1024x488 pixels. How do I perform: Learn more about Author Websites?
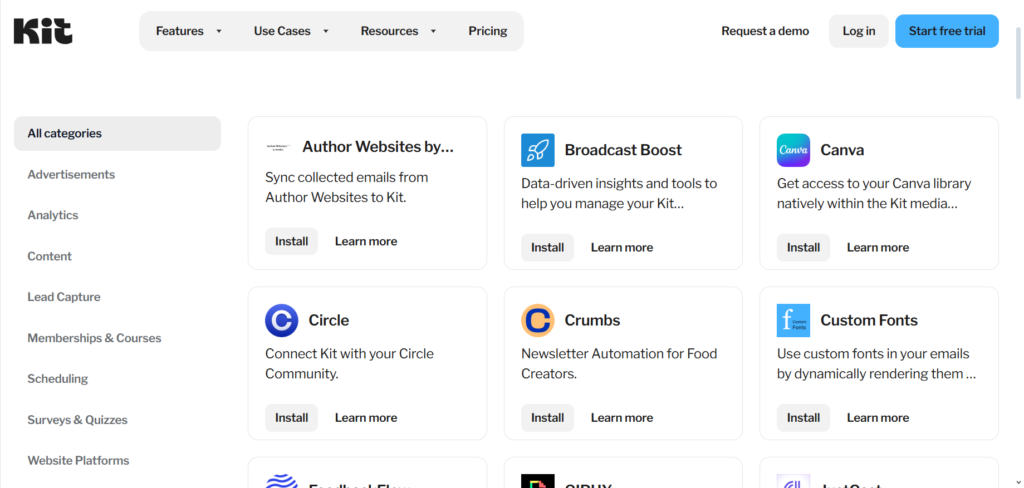click(x=366, y=241)
